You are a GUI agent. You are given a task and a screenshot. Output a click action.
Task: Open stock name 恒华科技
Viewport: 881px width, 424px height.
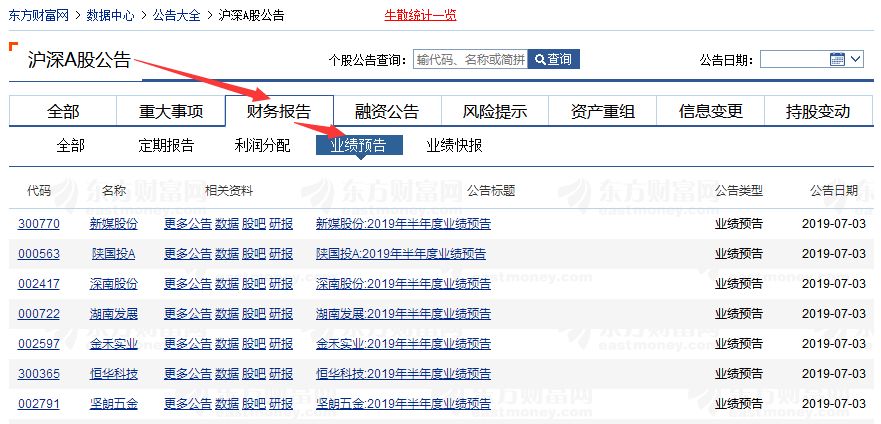tap(113, 373)
